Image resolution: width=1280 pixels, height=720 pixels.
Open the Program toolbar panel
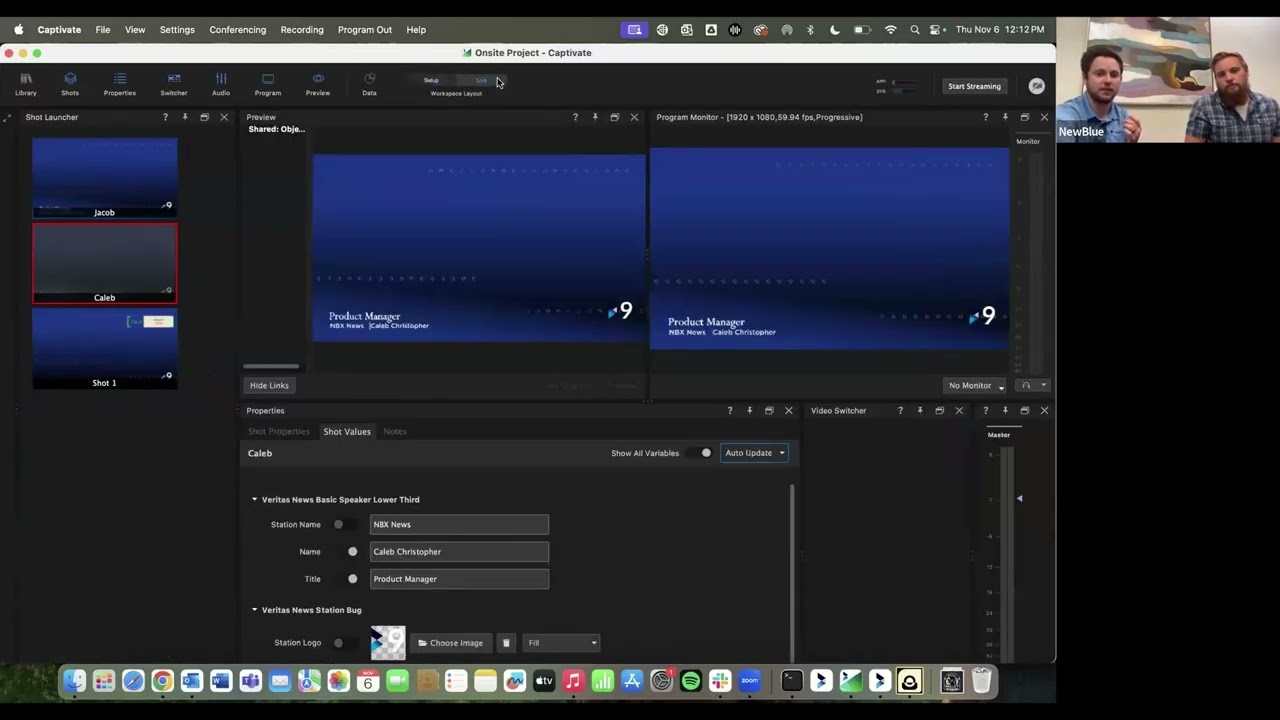pos(268,84)
